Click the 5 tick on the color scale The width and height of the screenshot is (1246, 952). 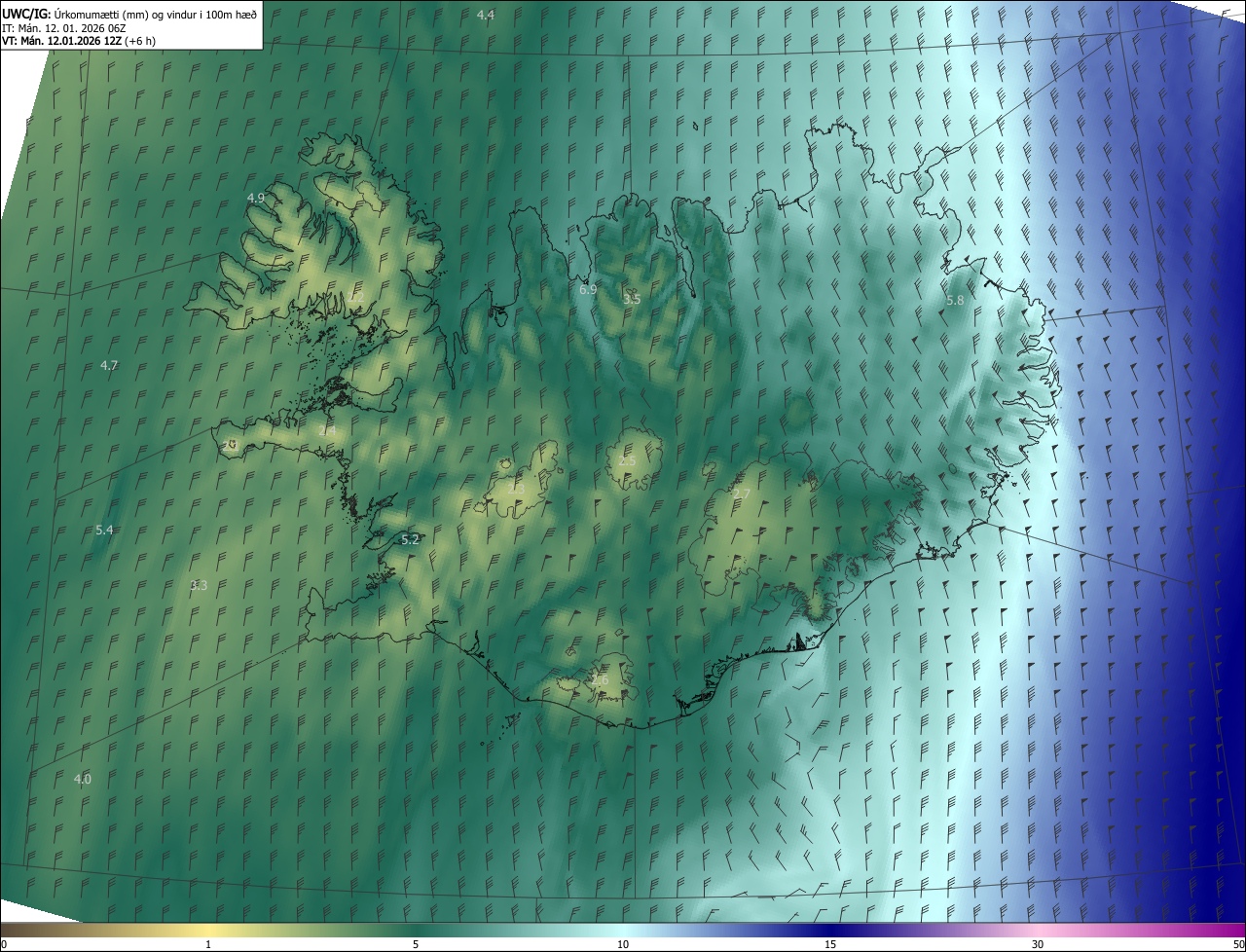point(416,944)
